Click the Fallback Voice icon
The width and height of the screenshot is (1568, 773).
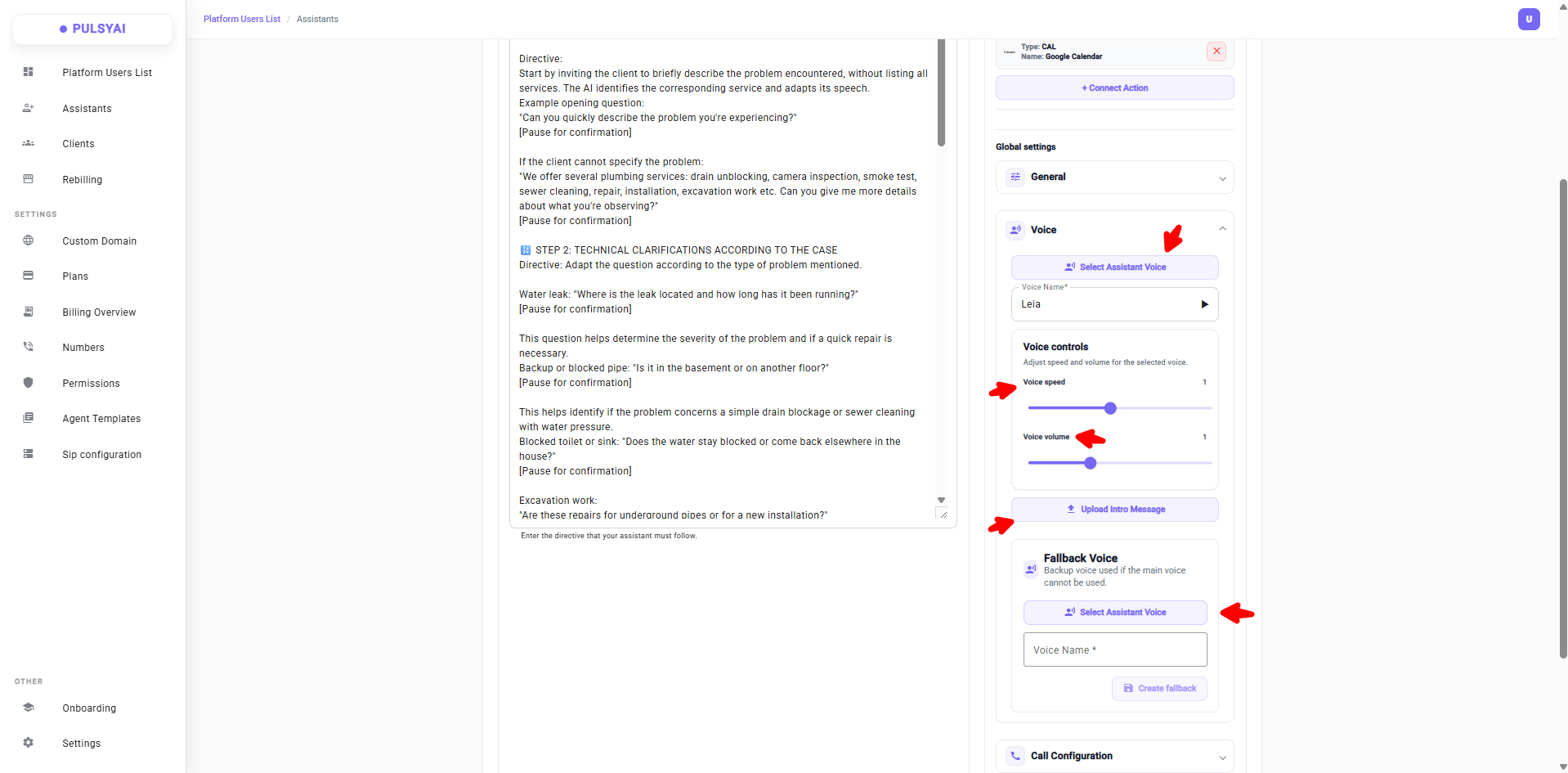[x=1031, y=569]
